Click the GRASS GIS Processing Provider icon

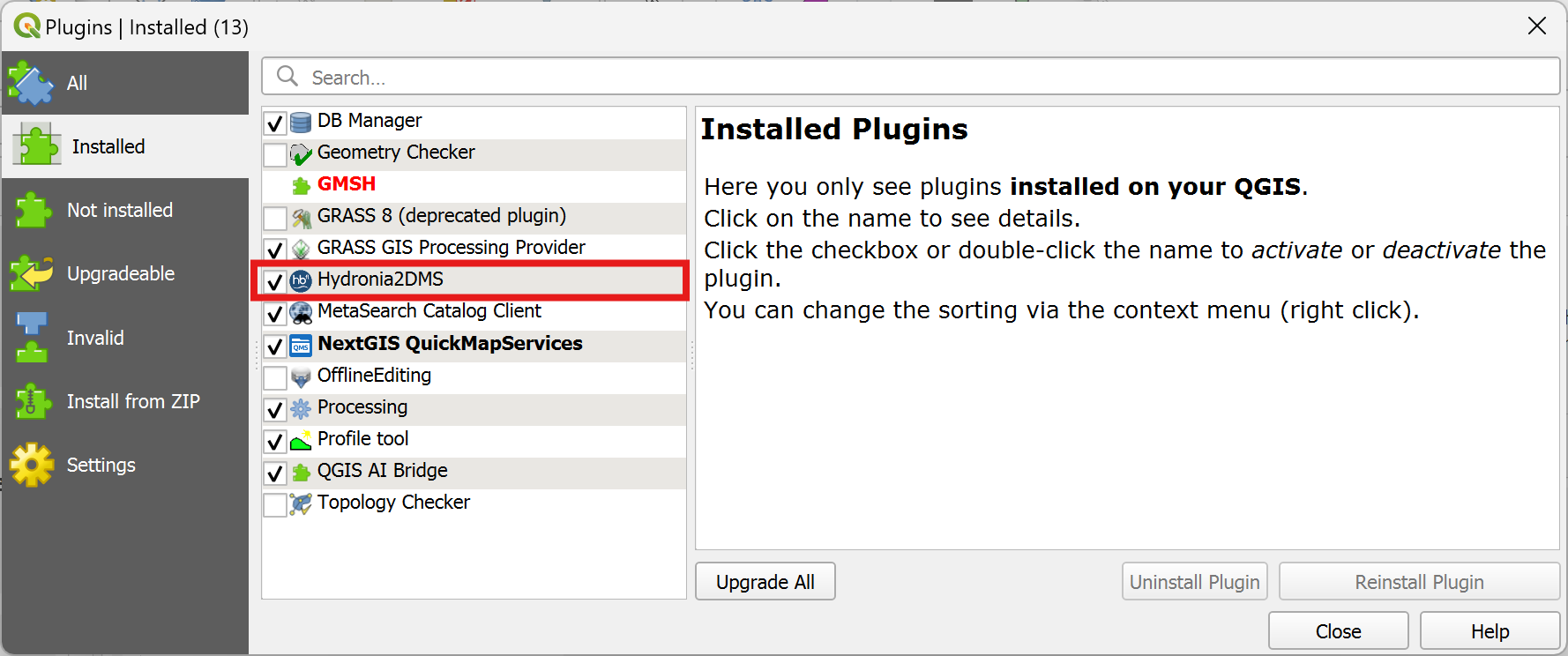tap(301, 250)
